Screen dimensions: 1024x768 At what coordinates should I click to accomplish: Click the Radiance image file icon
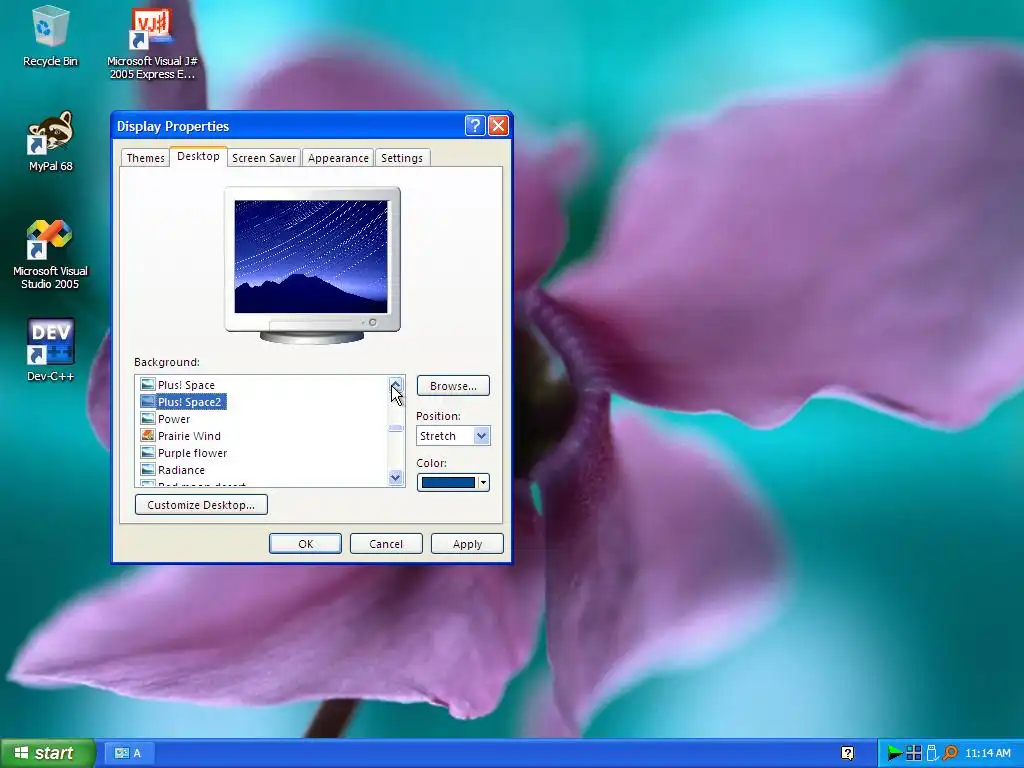tap(148, 470)
